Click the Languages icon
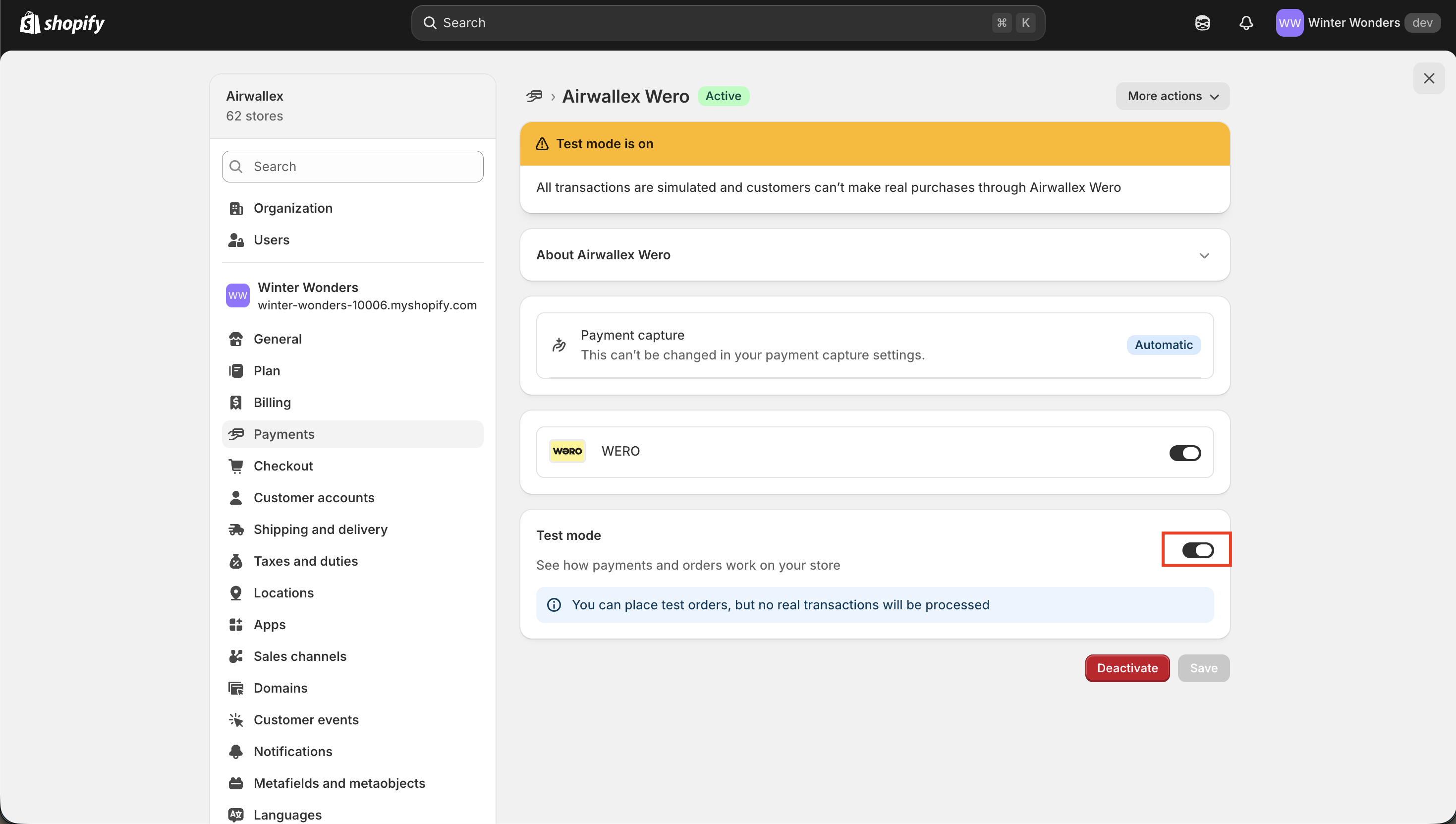Image resolution: width=1456 pixels, height=824 pixels. [236, 815]
